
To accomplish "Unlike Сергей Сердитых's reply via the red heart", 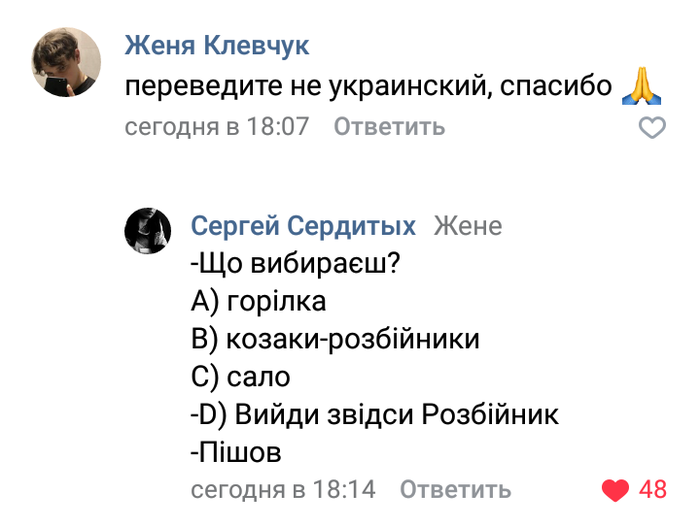I will (616, 490).
